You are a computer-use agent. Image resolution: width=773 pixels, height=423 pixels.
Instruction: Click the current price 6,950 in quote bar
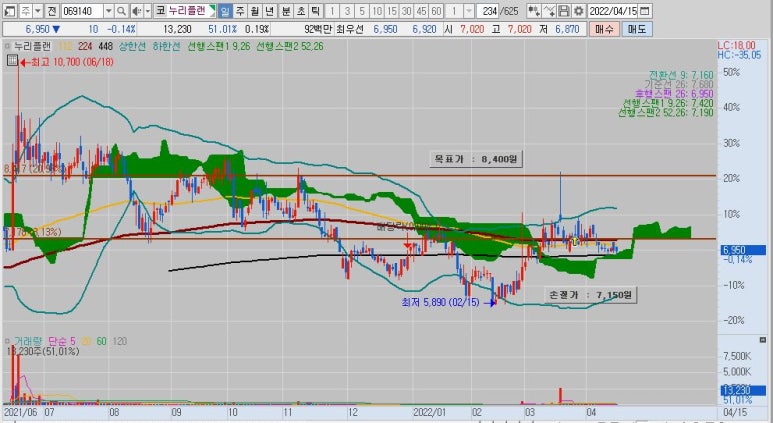38,29
